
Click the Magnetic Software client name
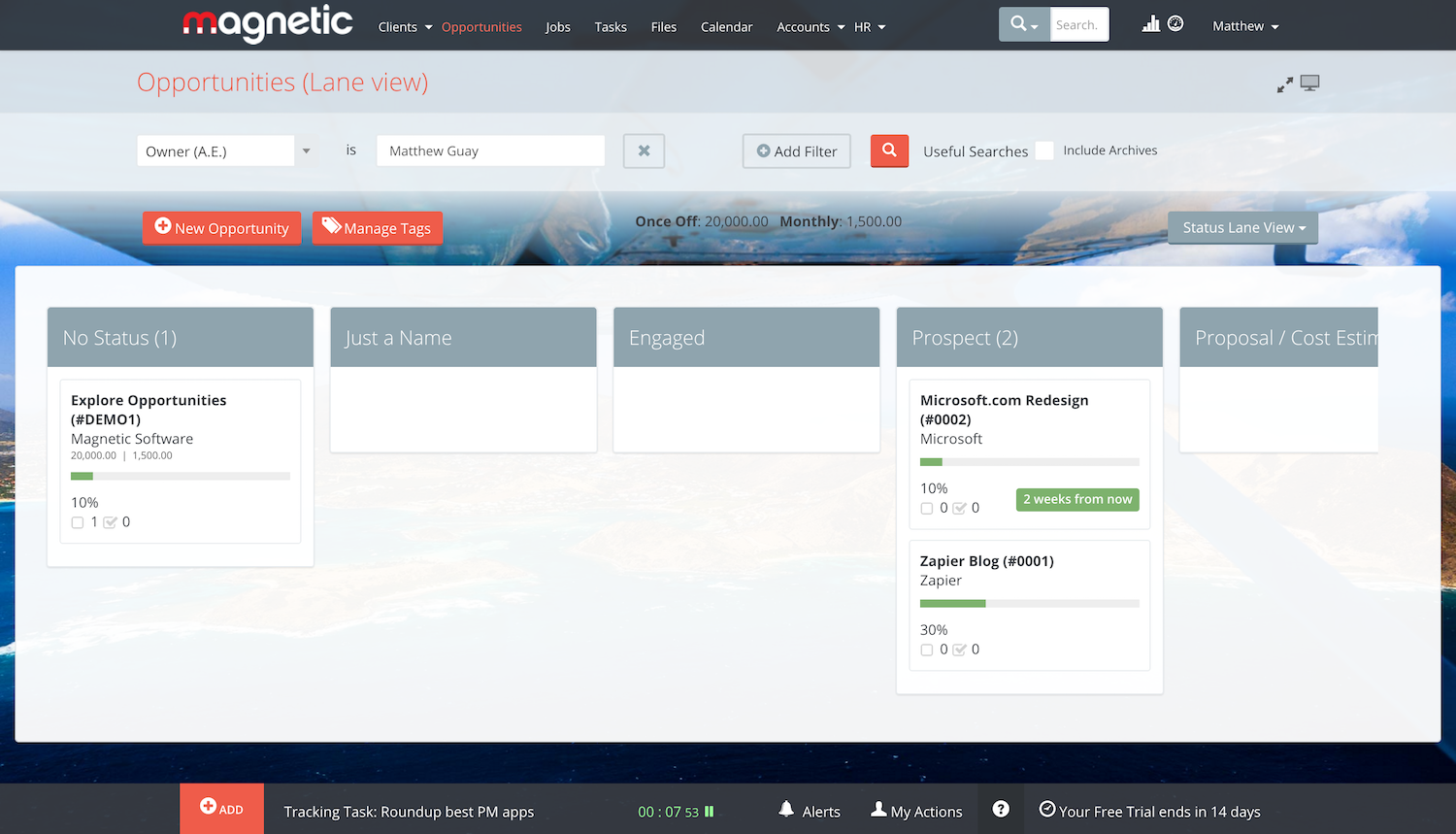click(x=132, y=439)
